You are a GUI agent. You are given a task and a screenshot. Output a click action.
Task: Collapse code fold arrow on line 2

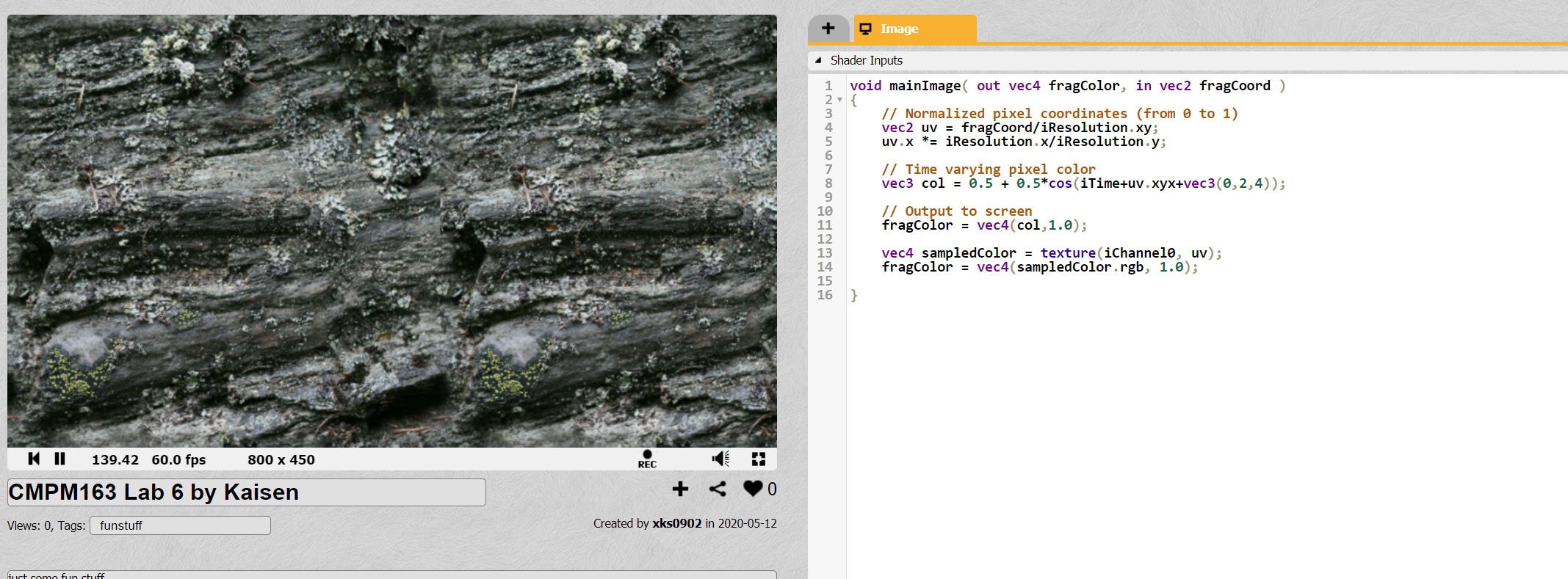click(839, 100)
